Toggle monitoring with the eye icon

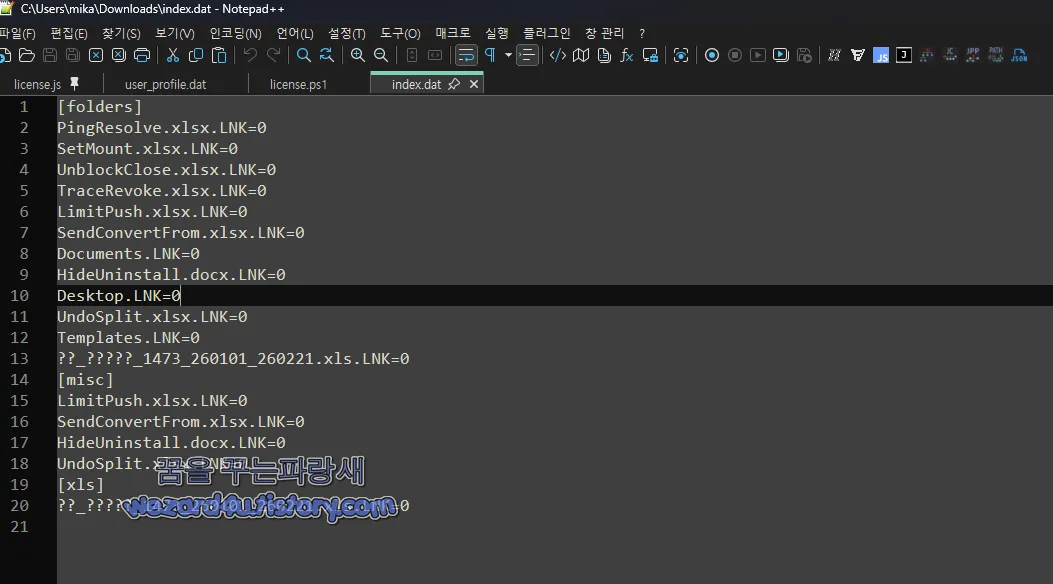(x=681, y=56)
